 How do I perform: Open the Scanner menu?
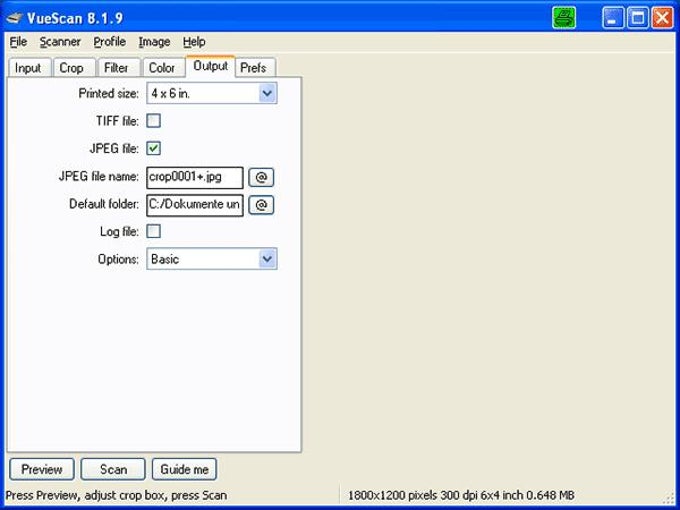60,42
